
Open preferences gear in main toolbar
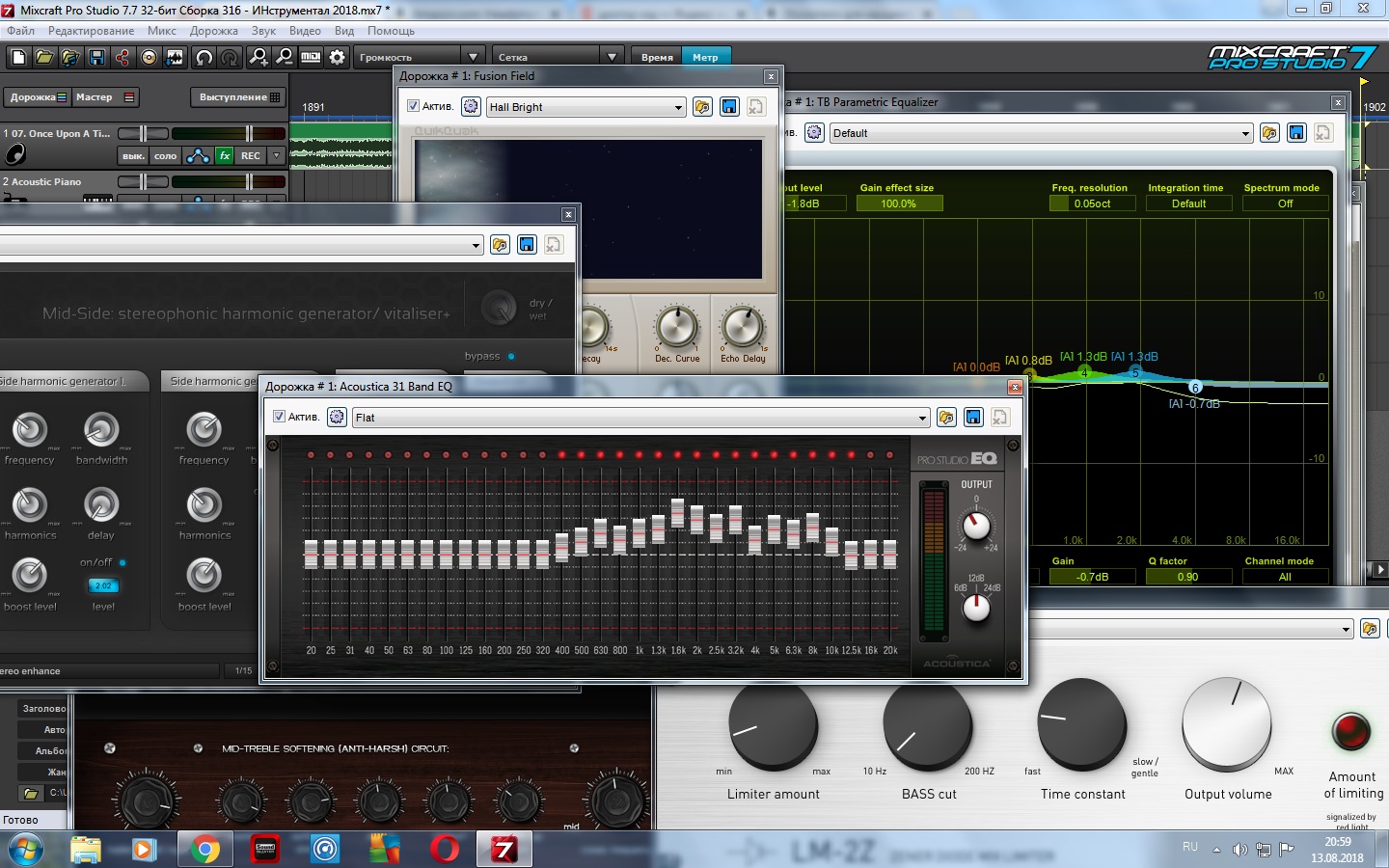pyautogui.click(x=337, y=58)
